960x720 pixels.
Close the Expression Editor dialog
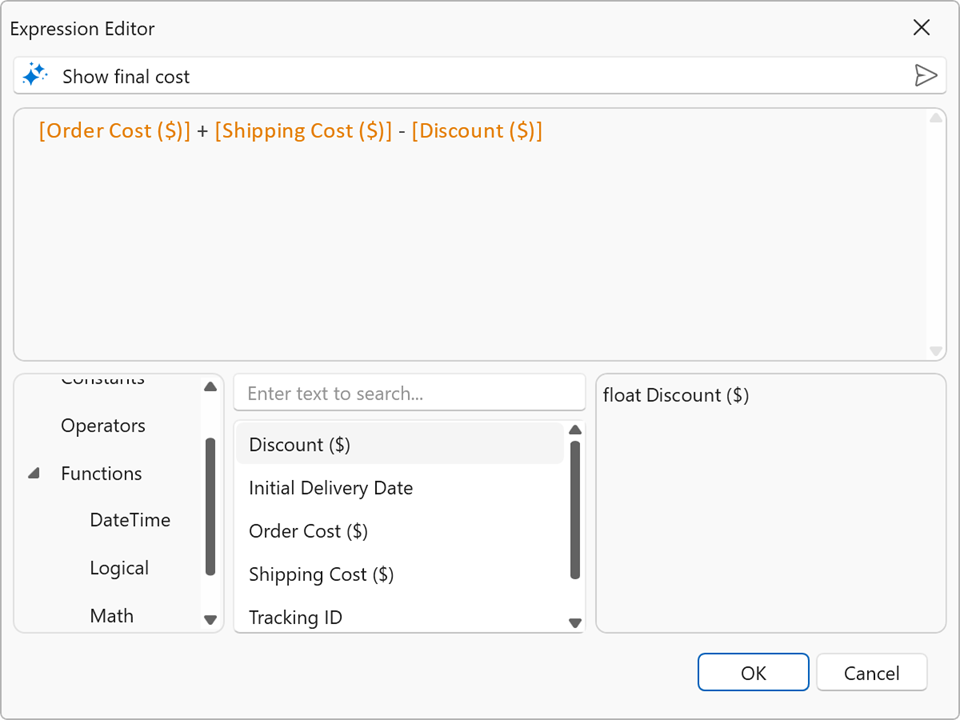point(921,28)
